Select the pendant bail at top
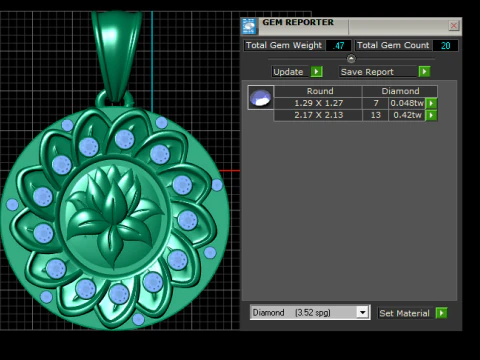 tap(117, 55)
